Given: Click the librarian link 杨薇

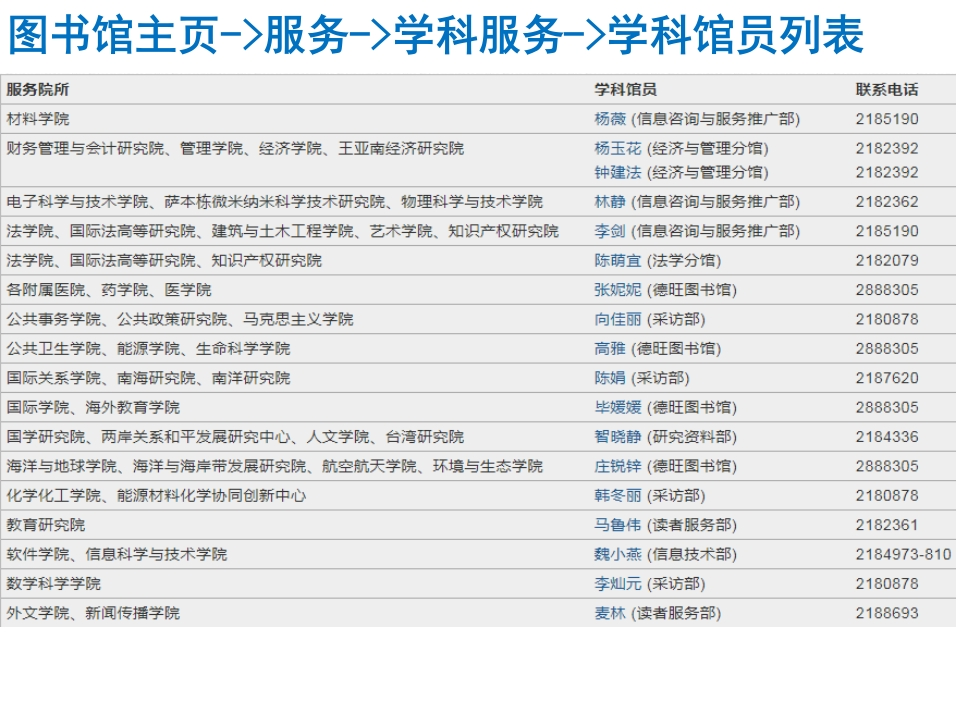Looking at the screenshot, I should click(x=610, y=119).
